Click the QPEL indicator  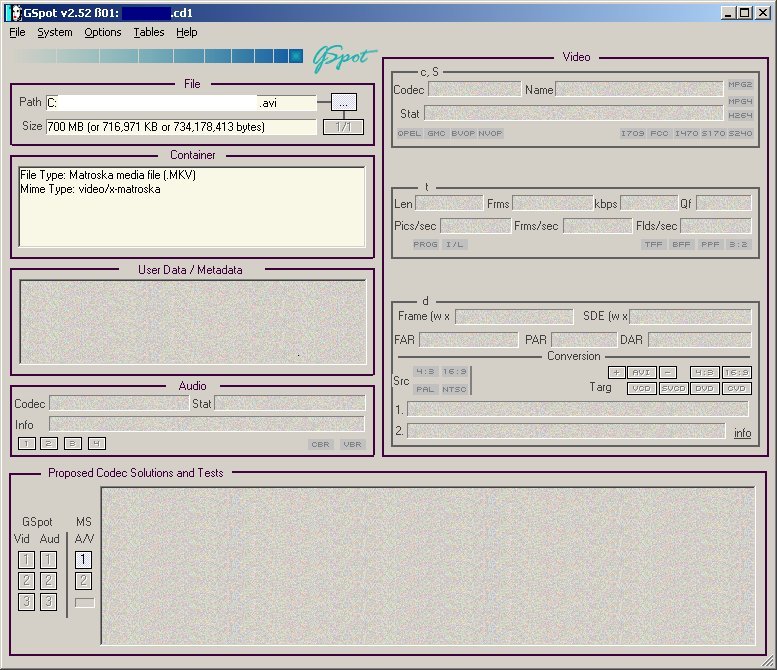[409, 133]
